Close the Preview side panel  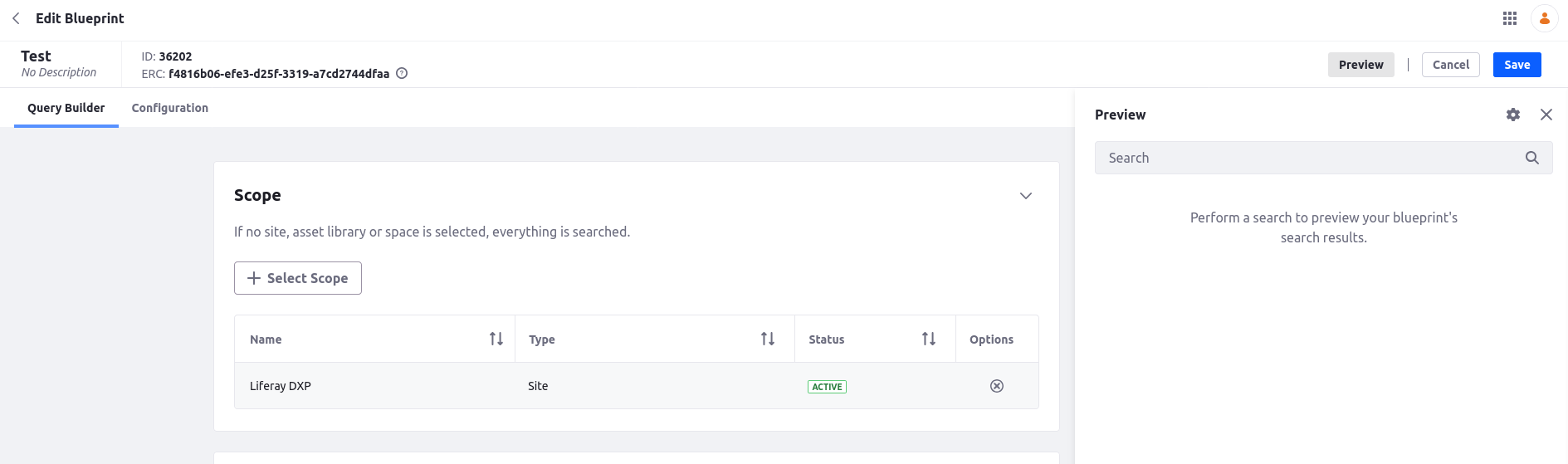pyautogui.click(x=1546, y=115)
